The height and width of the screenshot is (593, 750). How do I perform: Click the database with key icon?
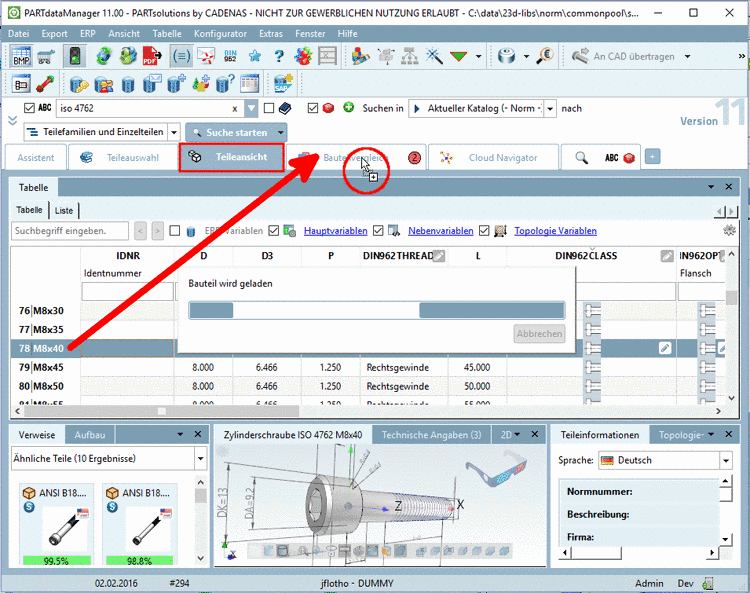[78, 84]
